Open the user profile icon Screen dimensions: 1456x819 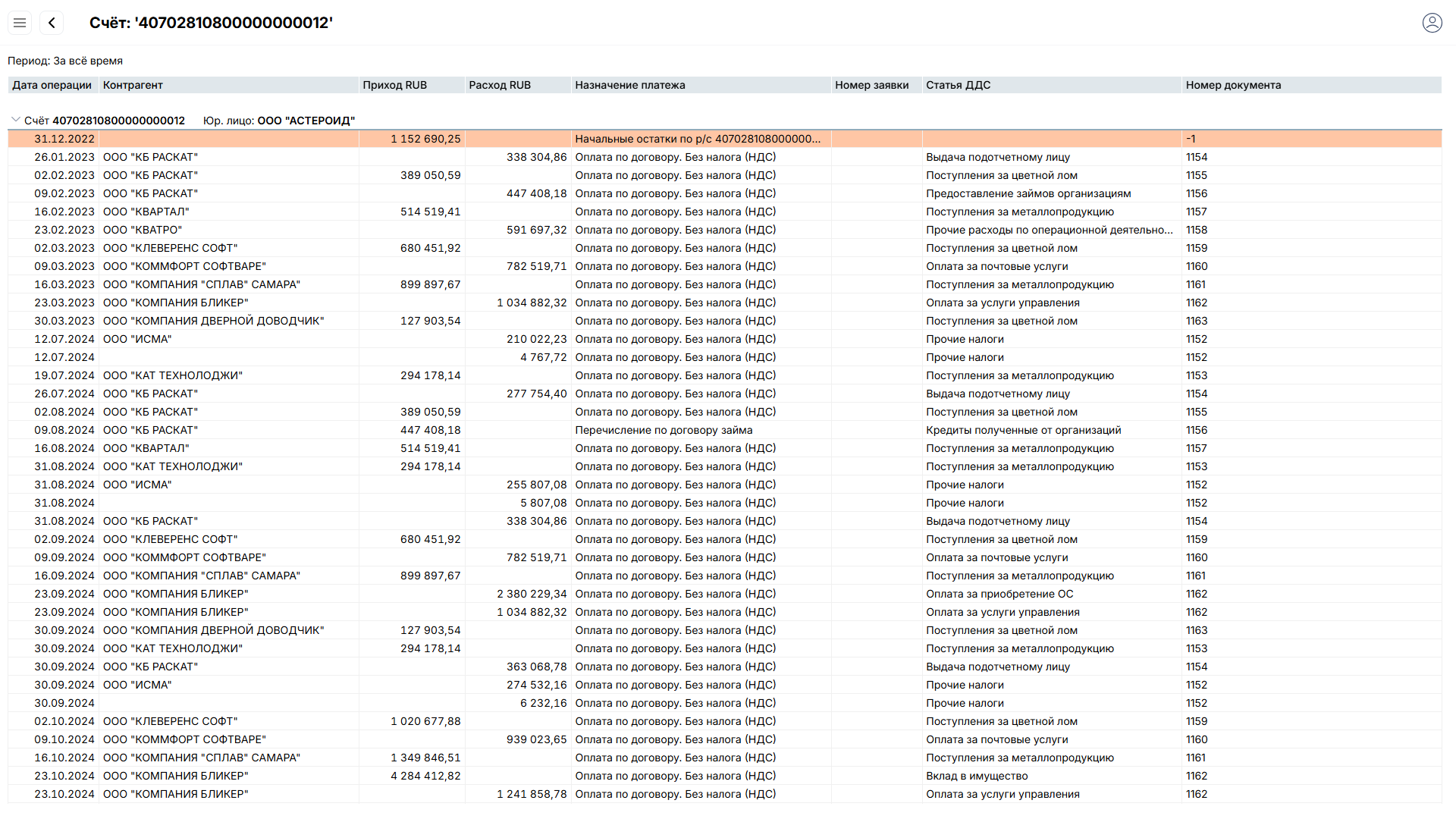pos(1432,23)
